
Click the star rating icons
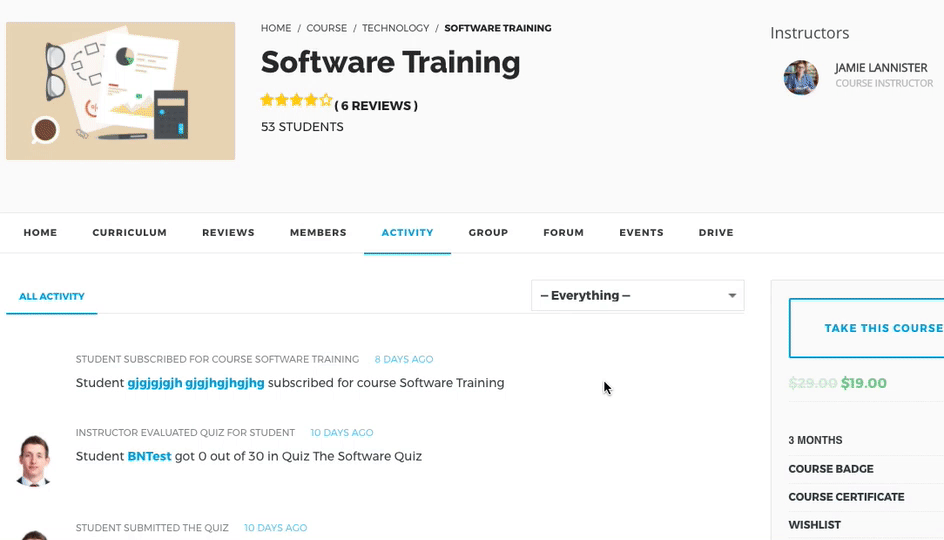click(x=295, y=100)
